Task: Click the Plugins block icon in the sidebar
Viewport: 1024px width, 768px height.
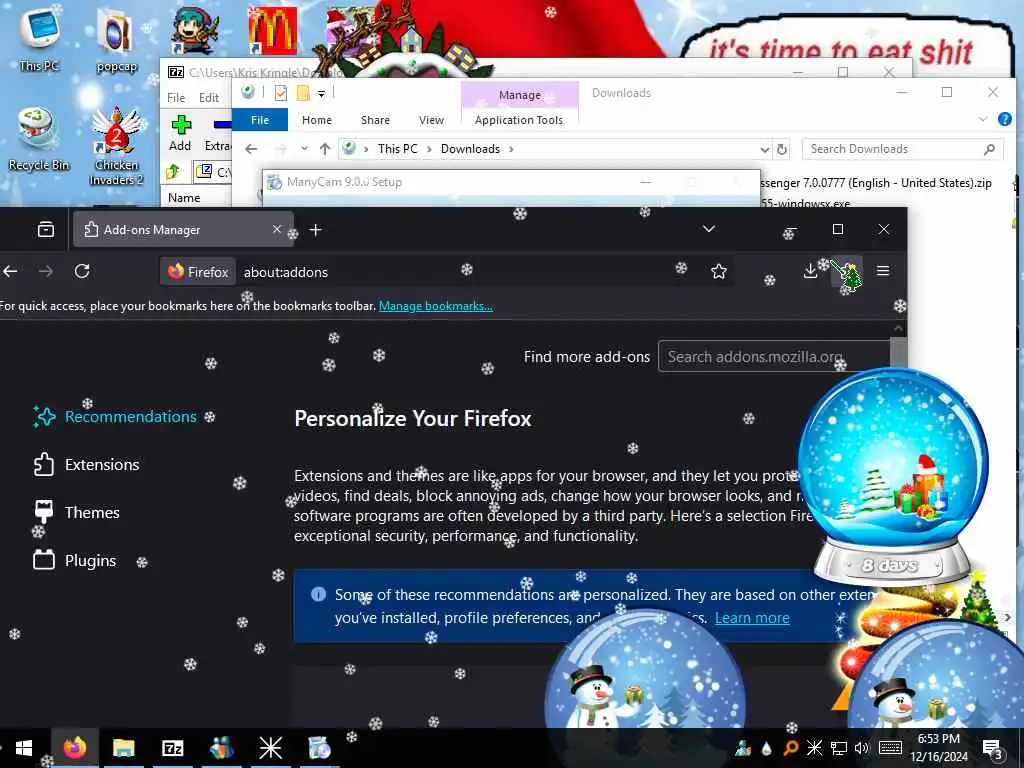Action: [x=44, y=560]
